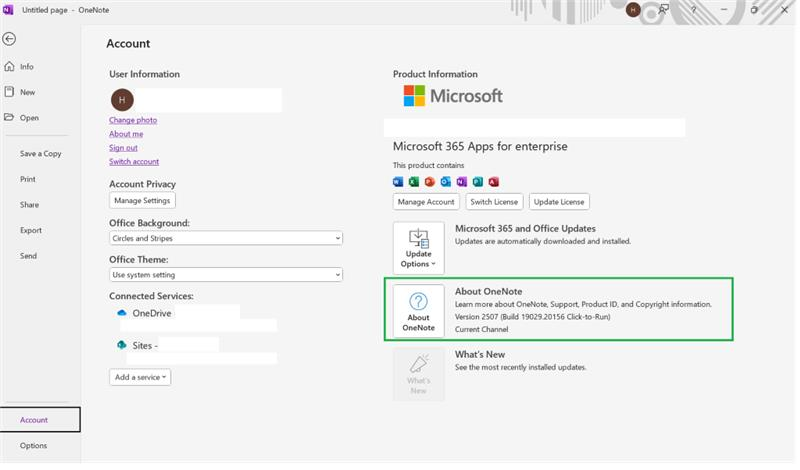The image size is (800, 470).
Task: Click the 'Current Channel' text
Action: click(x=482, y=330)
